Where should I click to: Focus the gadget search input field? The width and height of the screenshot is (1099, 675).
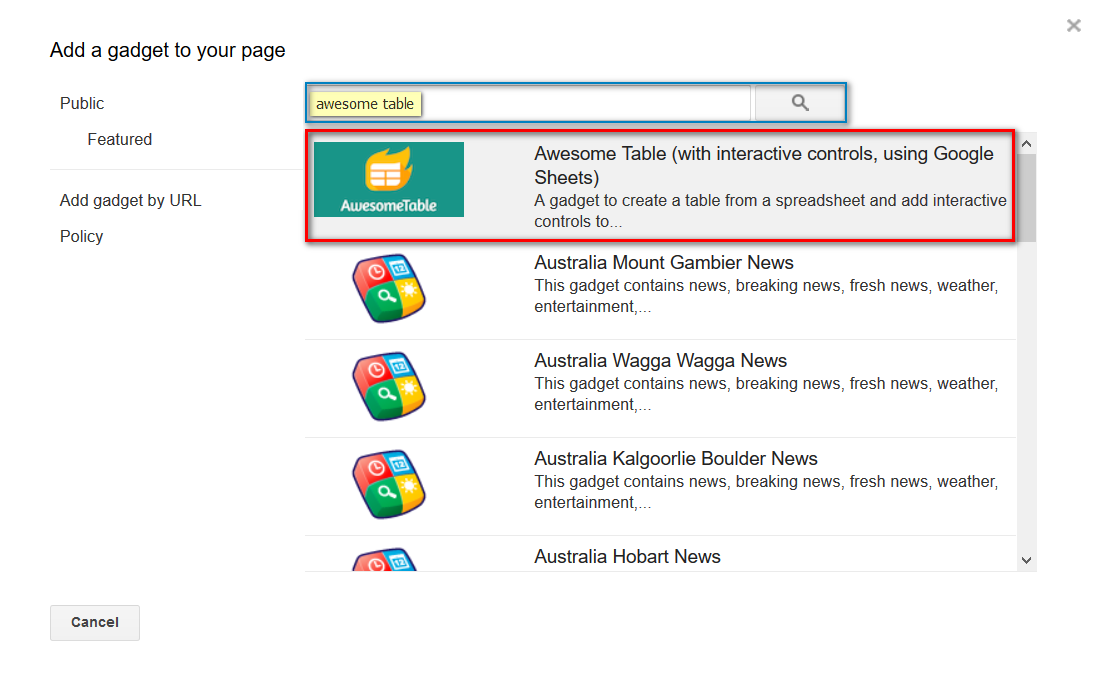[529, 103]
